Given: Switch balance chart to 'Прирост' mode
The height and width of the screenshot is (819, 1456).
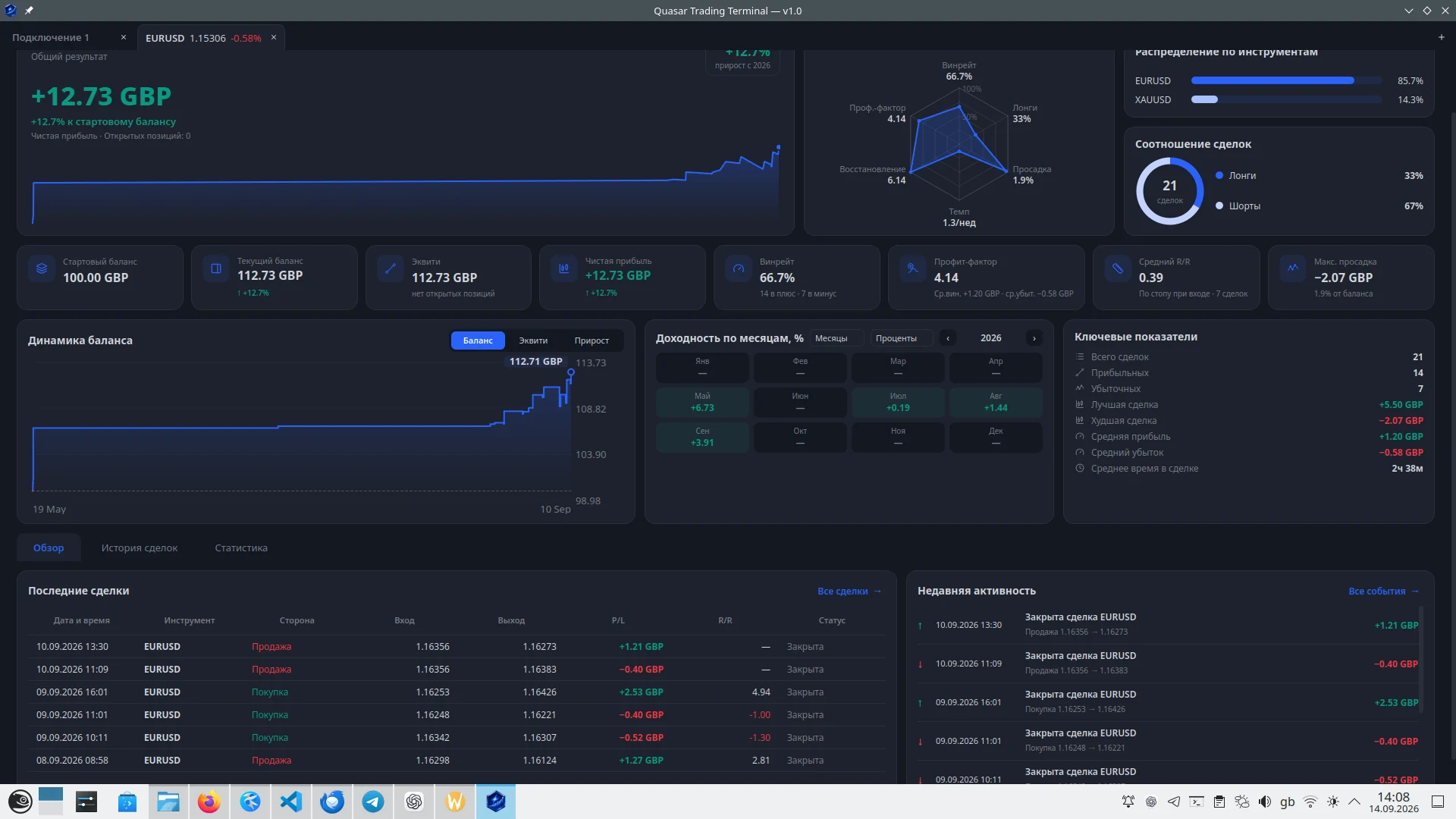Looking at the screenshot, I should click(x=591, y=340).
